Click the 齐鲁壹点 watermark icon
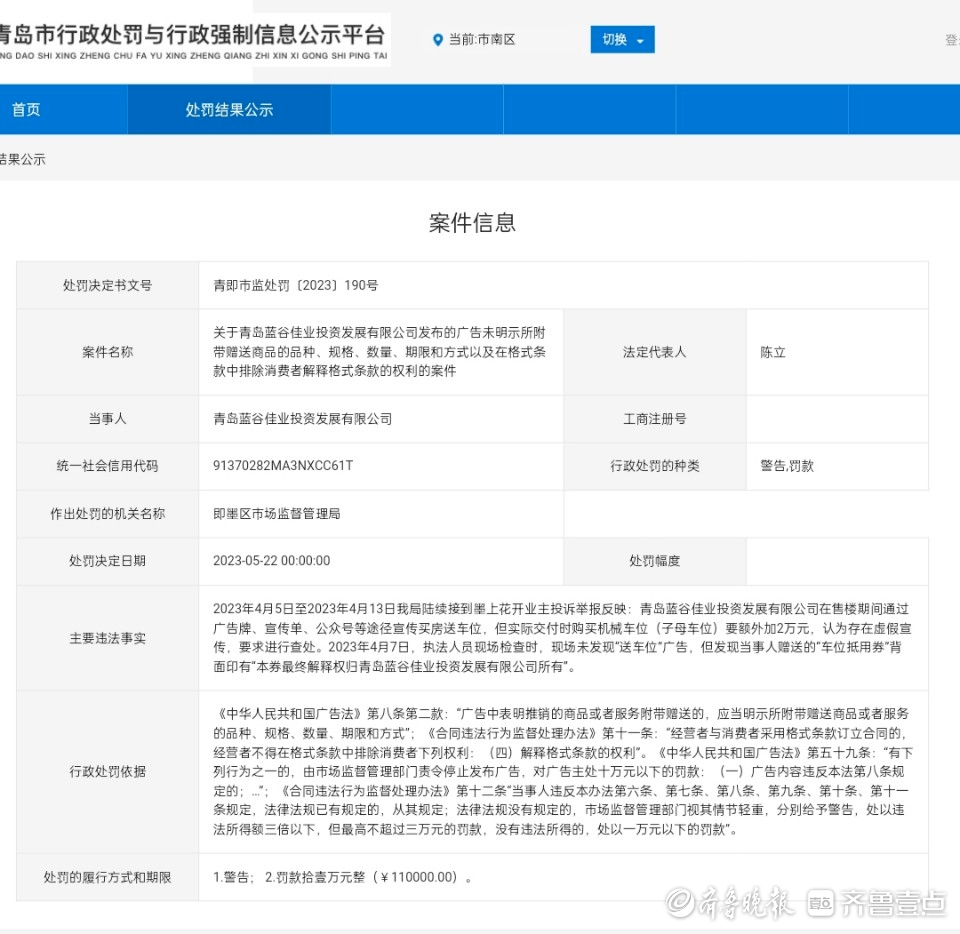 [821, 903]
